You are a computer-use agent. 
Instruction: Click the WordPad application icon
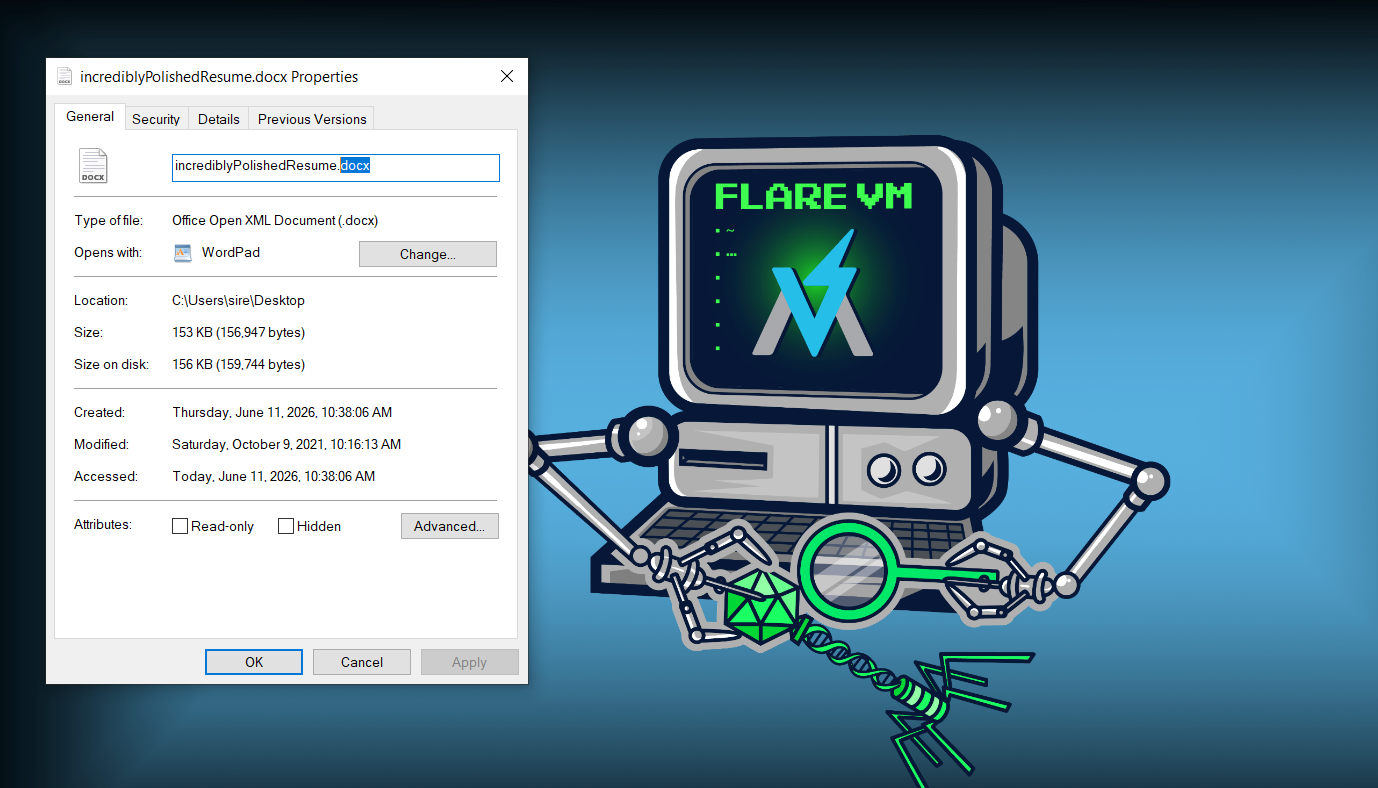[182, 253]
